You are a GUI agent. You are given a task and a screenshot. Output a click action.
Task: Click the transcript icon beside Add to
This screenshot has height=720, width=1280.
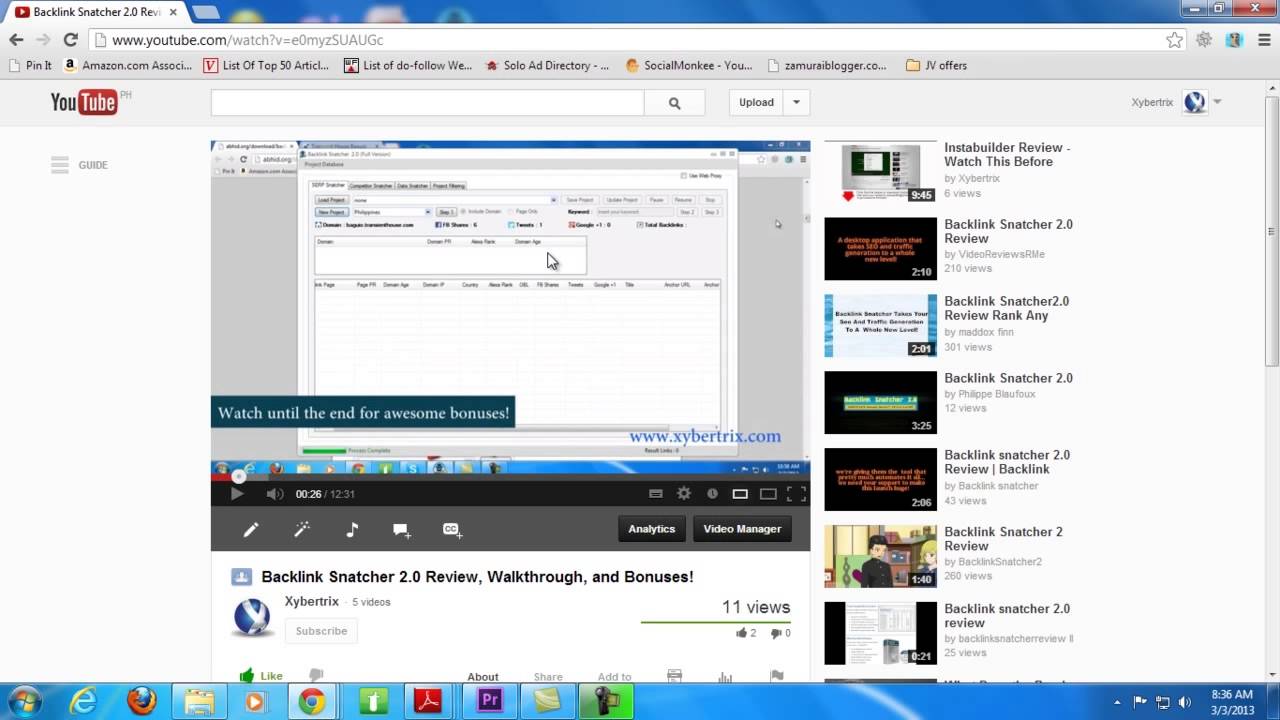click(x=674, y=677)
